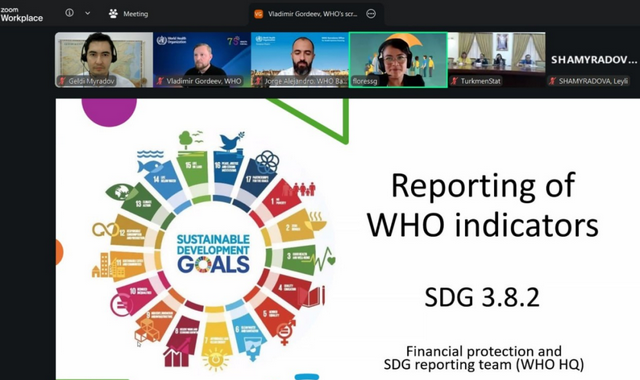Screen dimensions: 640x380
Task: Select the TurkmenStat room video tile
Action: (x=496, y=60)
